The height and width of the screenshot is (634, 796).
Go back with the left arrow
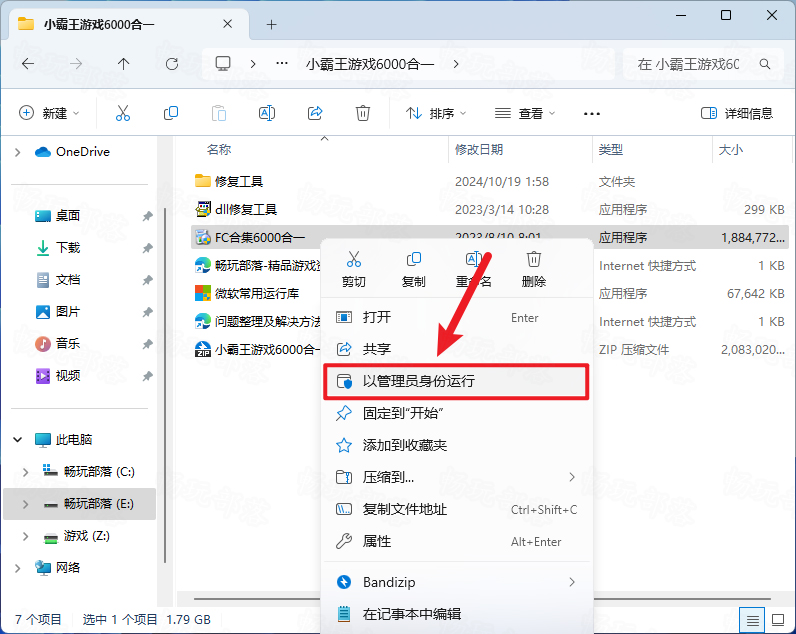(28, 63)
